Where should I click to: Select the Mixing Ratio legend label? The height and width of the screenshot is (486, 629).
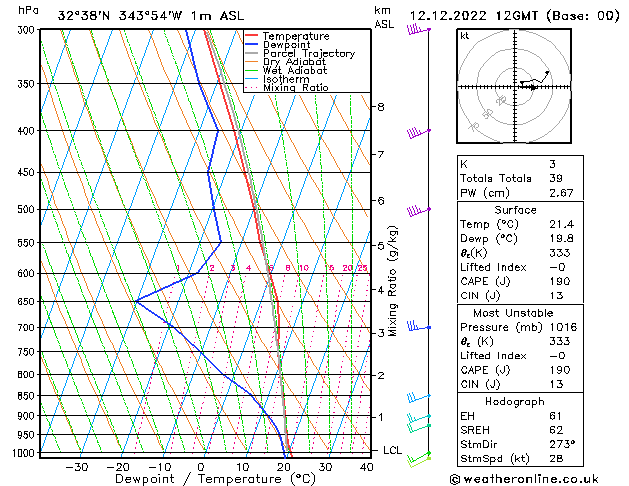coord(296,87)
